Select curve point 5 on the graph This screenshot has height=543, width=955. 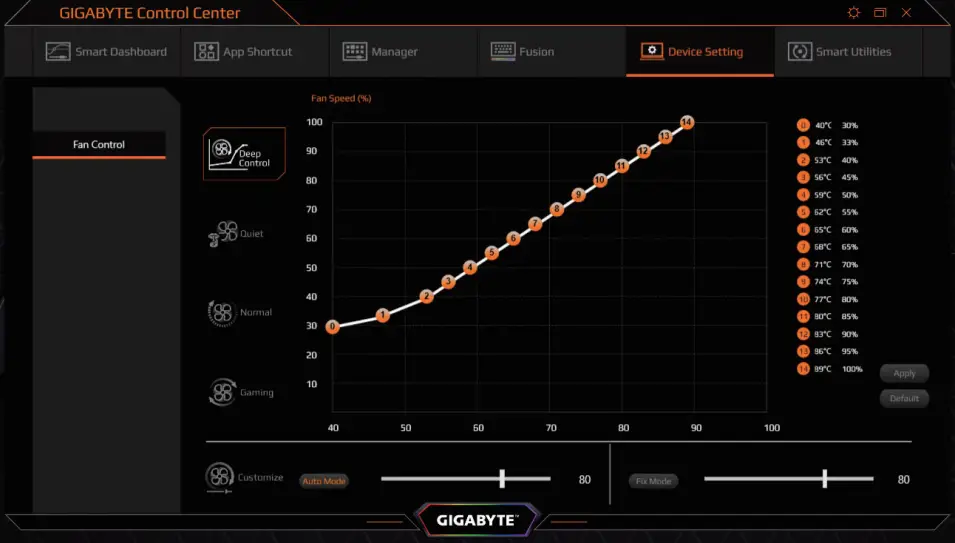[x=492, y=253]
